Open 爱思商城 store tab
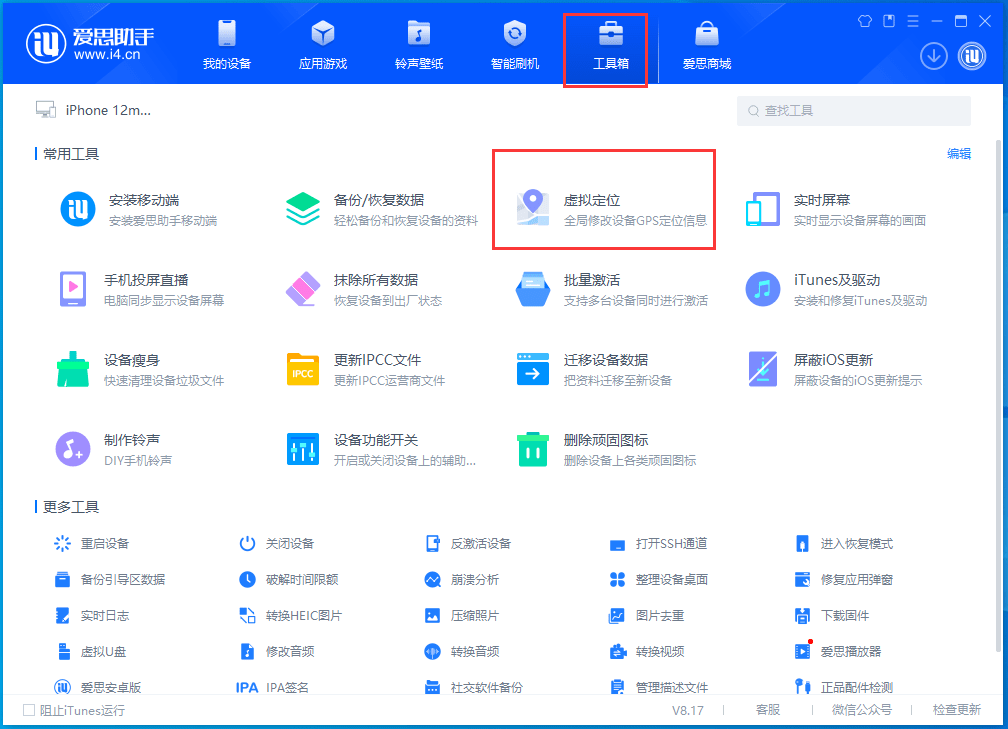This screenshot has height=729, width=1008. 707,45
